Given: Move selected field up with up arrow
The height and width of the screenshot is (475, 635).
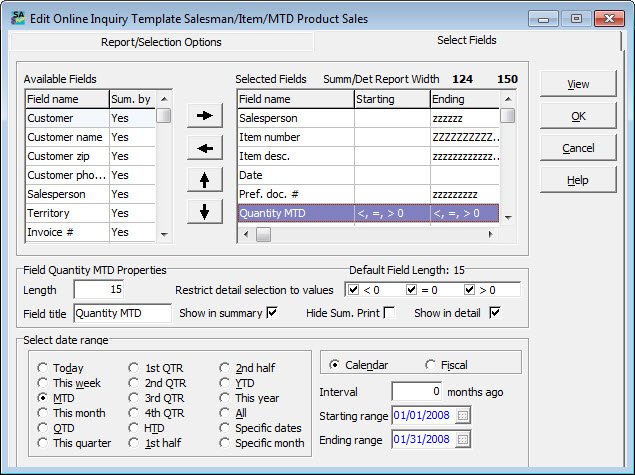Looking at the screenshot, I should click(205, 180).
